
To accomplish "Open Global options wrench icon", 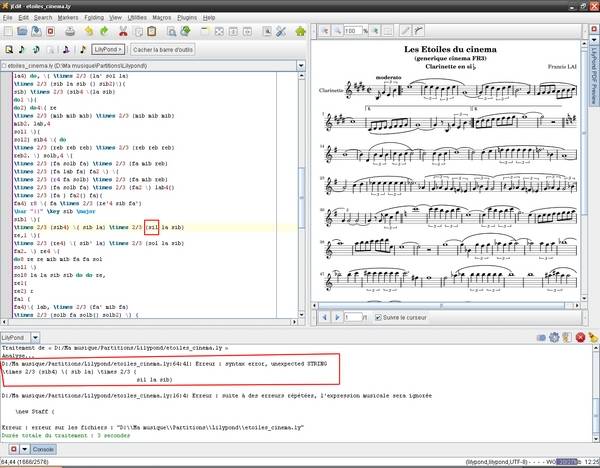I will 281,31.
